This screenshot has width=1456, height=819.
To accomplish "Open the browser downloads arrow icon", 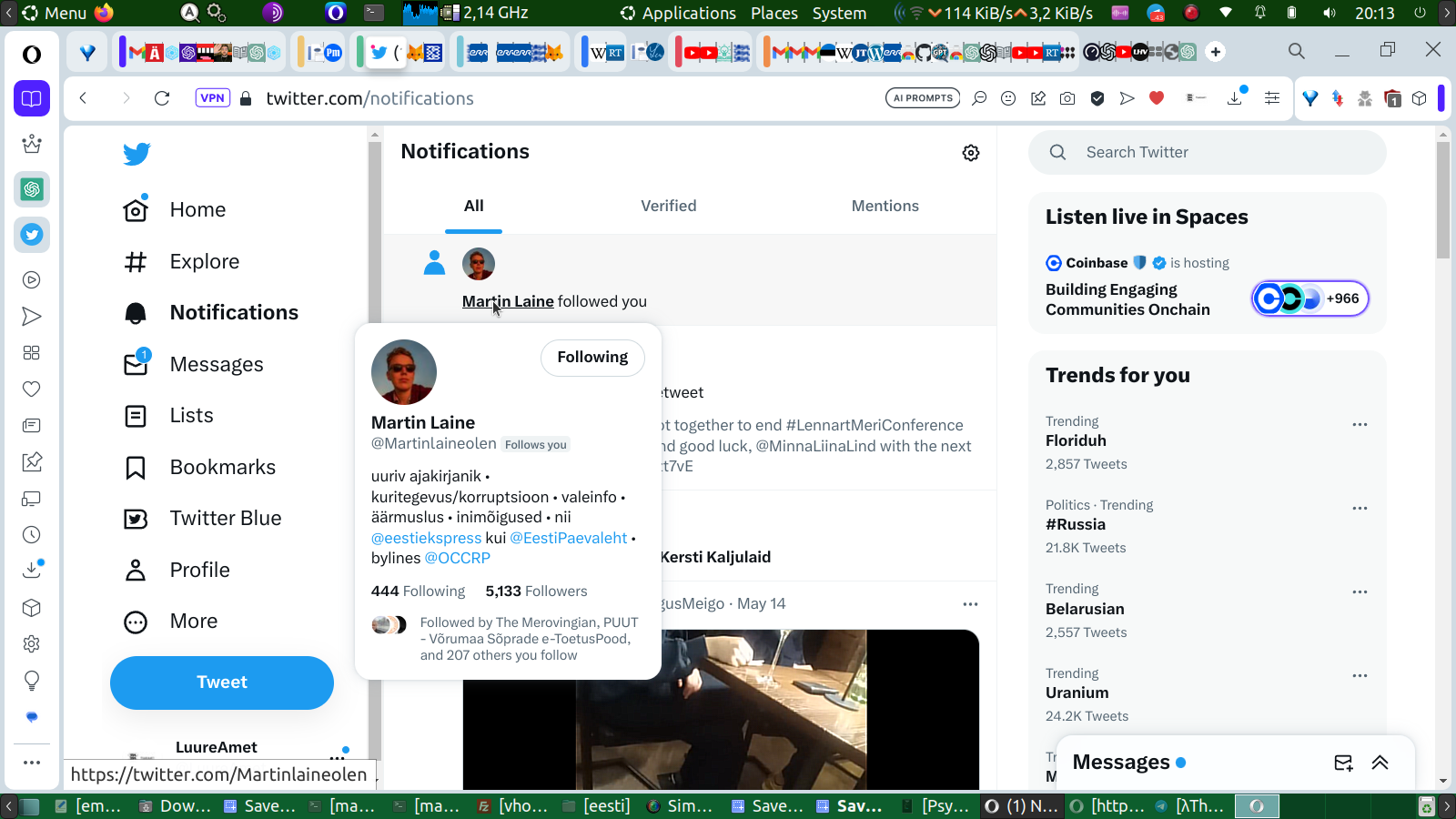I will pos(1235,98).
